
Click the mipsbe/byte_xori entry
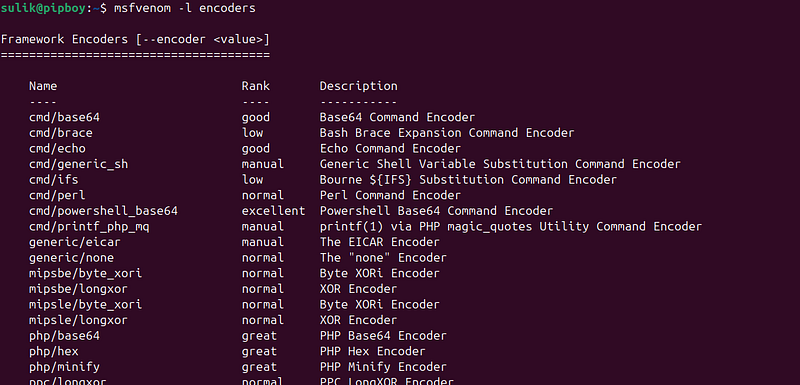(86, 273)
